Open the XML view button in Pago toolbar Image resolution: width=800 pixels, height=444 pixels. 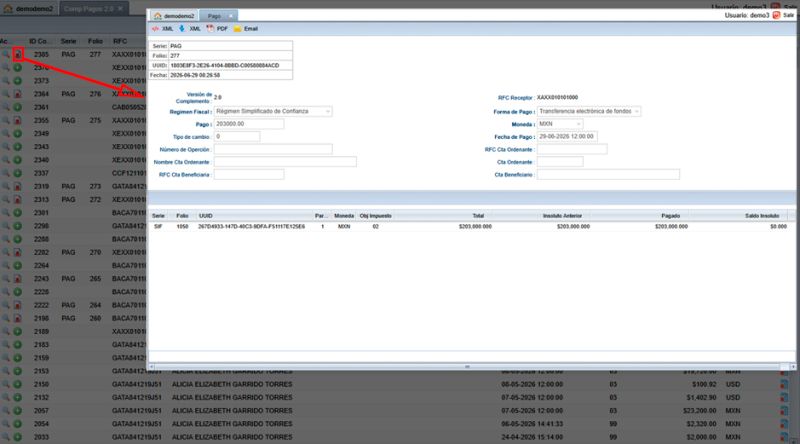163,29
